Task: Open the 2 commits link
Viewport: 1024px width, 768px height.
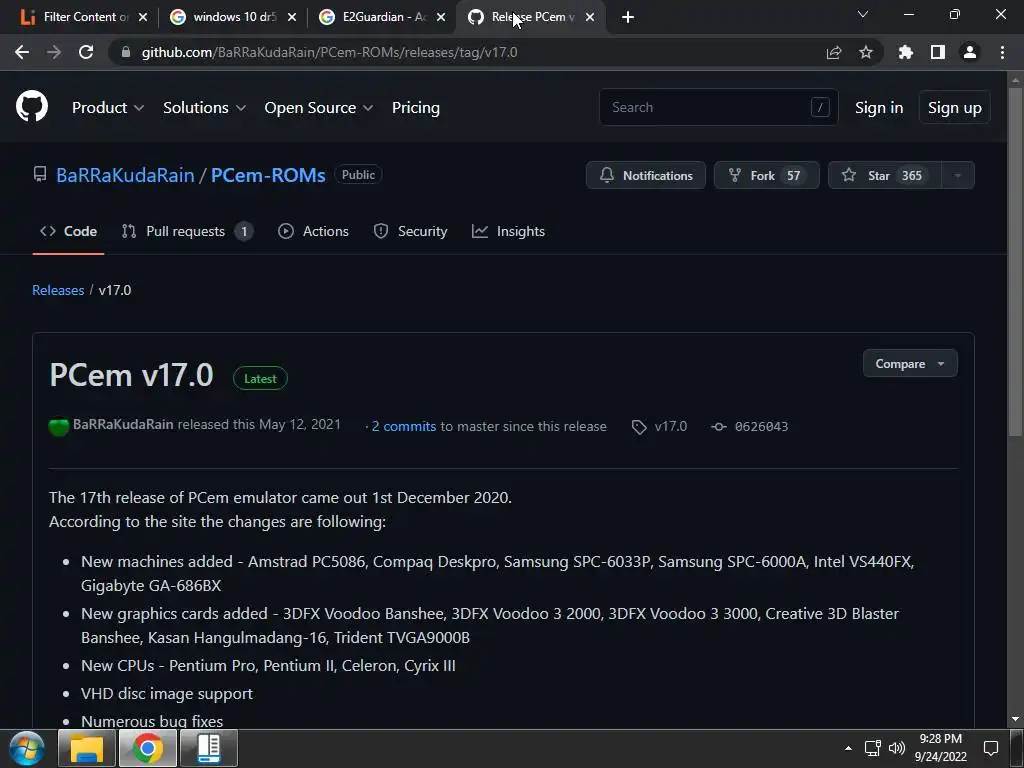Action: click(404, 426)
